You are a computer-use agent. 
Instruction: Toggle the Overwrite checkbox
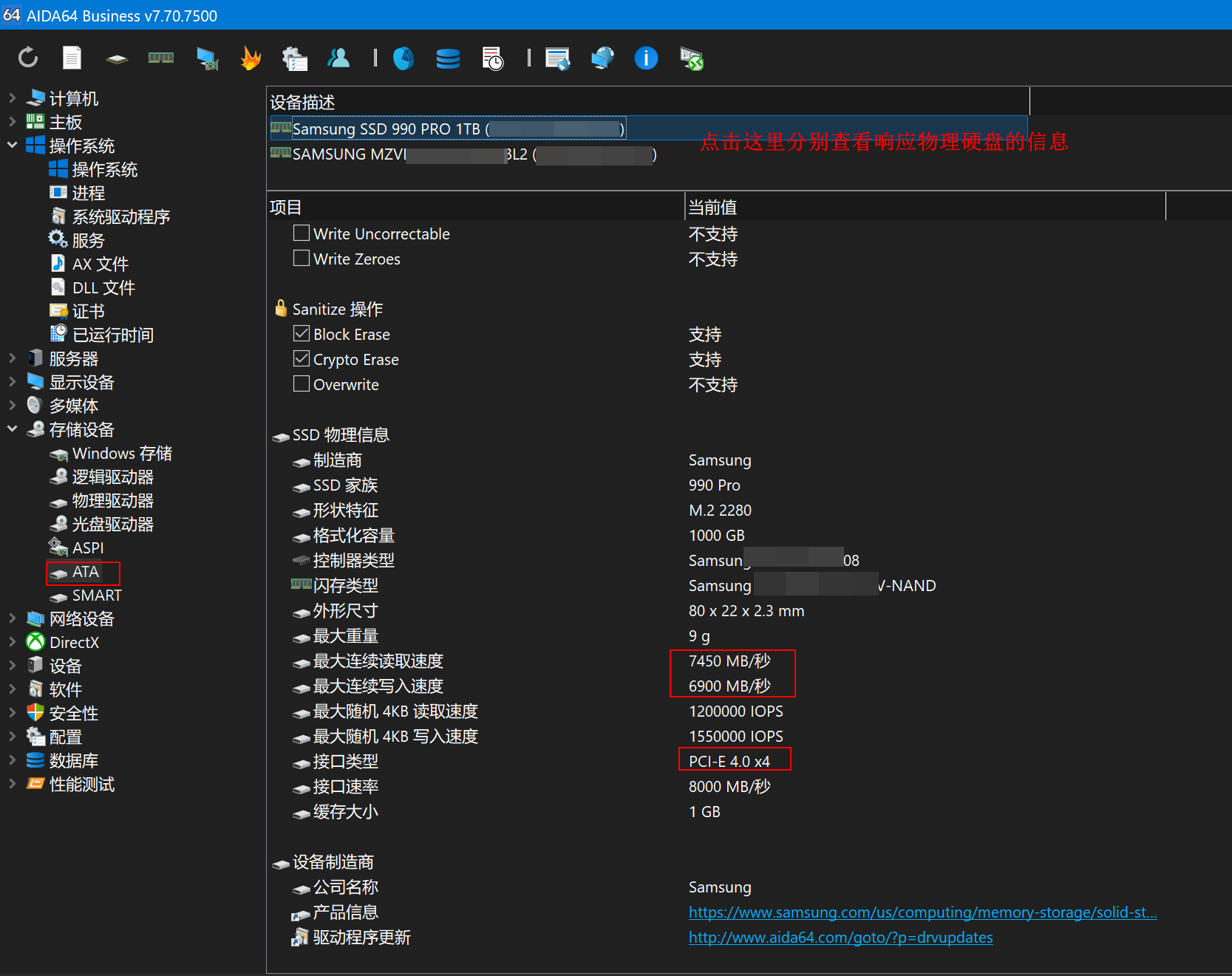302,383
